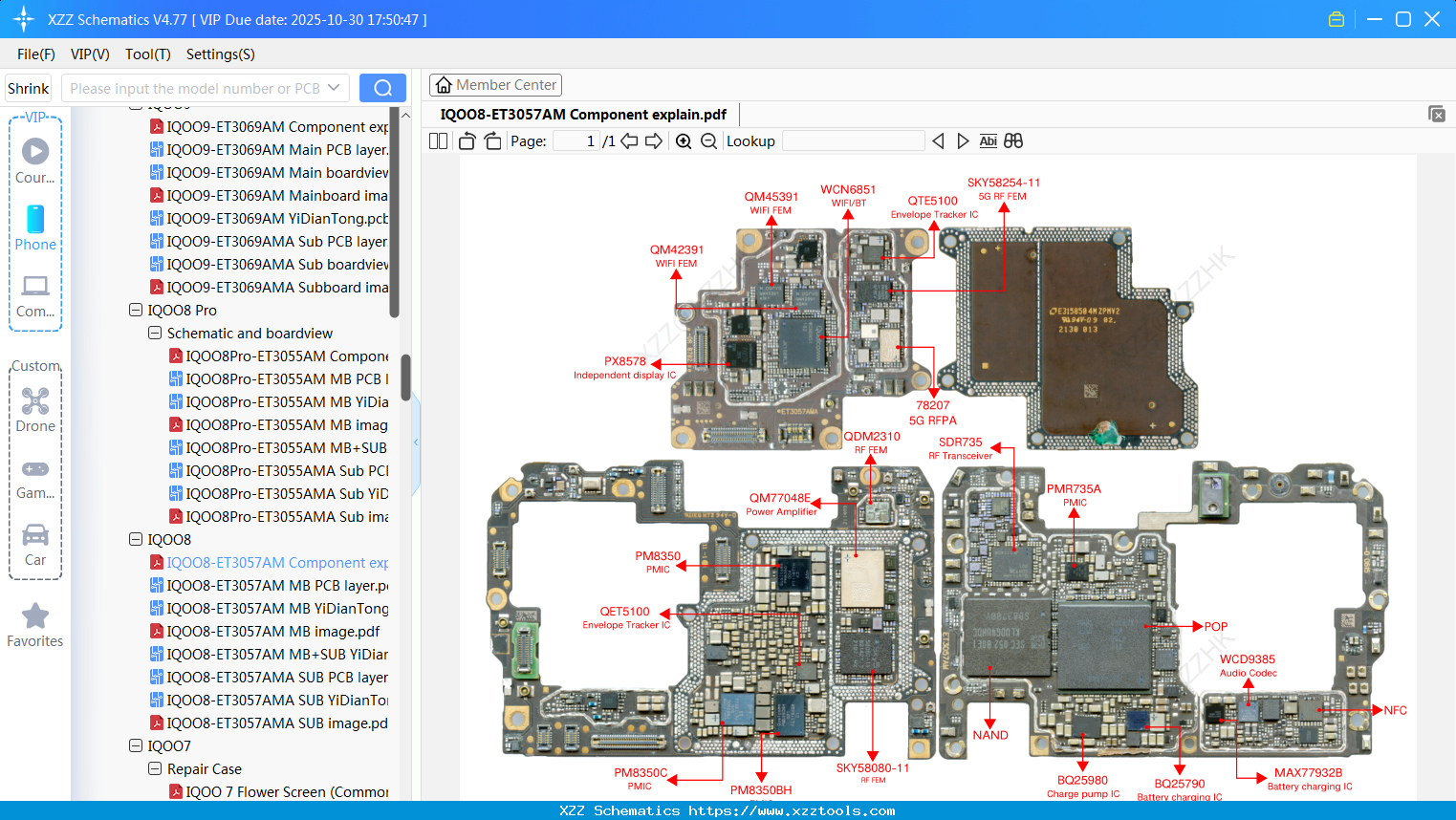Click the printer icon in the title bar
Viewport: 1456px width, 820px height.
1336,18
